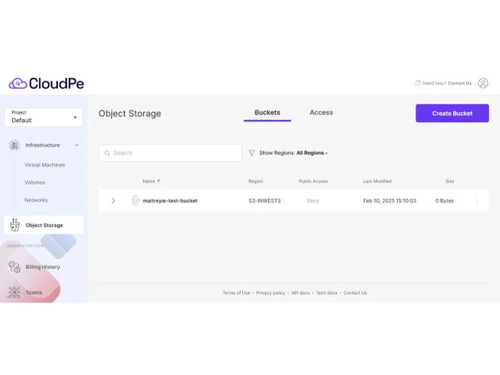Open Networks in the sidebar

36,200
